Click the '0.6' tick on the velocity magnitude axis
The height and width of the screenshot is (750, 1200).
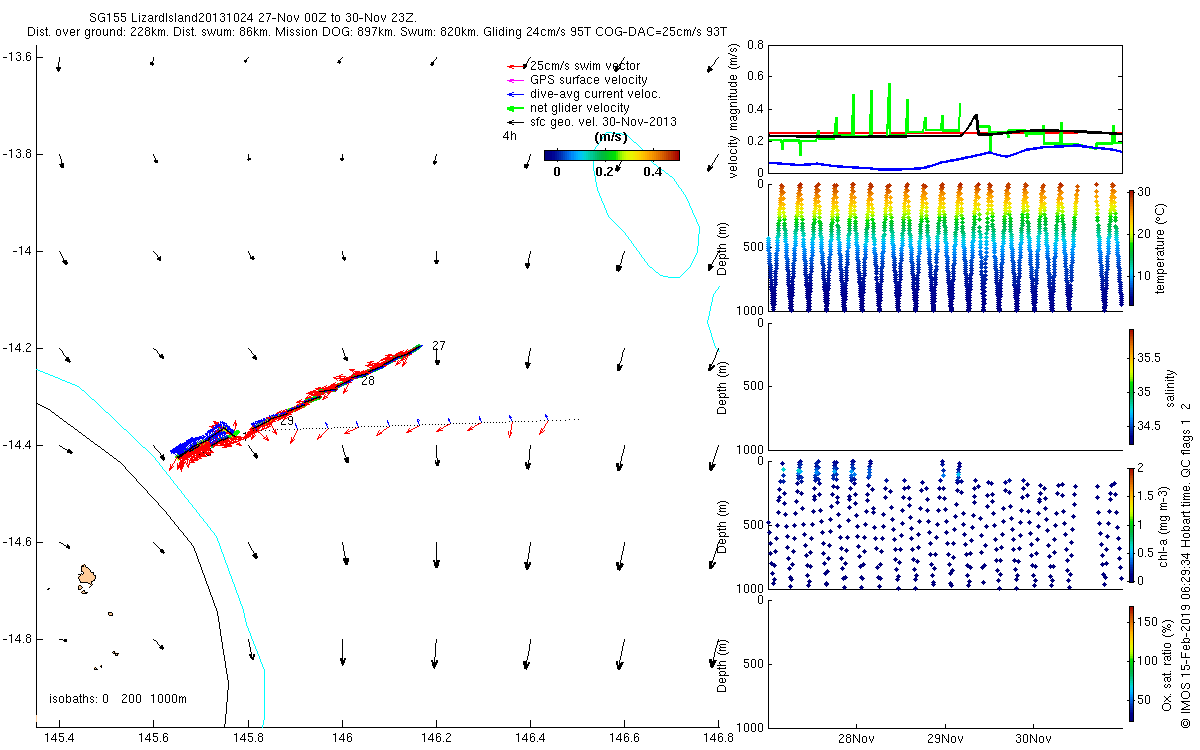click(x=755, y=77)
